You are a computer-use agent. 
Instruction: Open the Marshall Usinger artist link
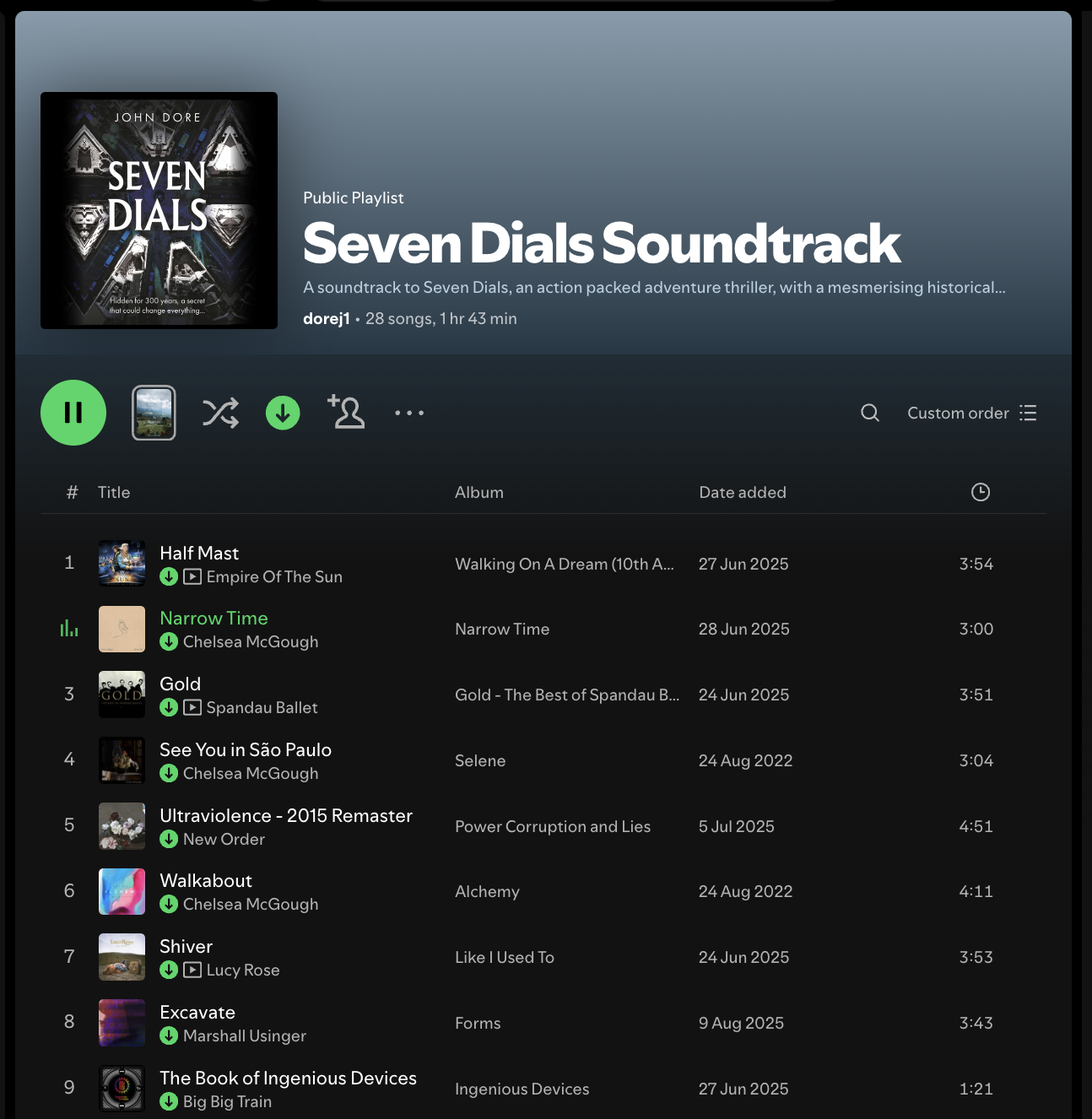245,1035
